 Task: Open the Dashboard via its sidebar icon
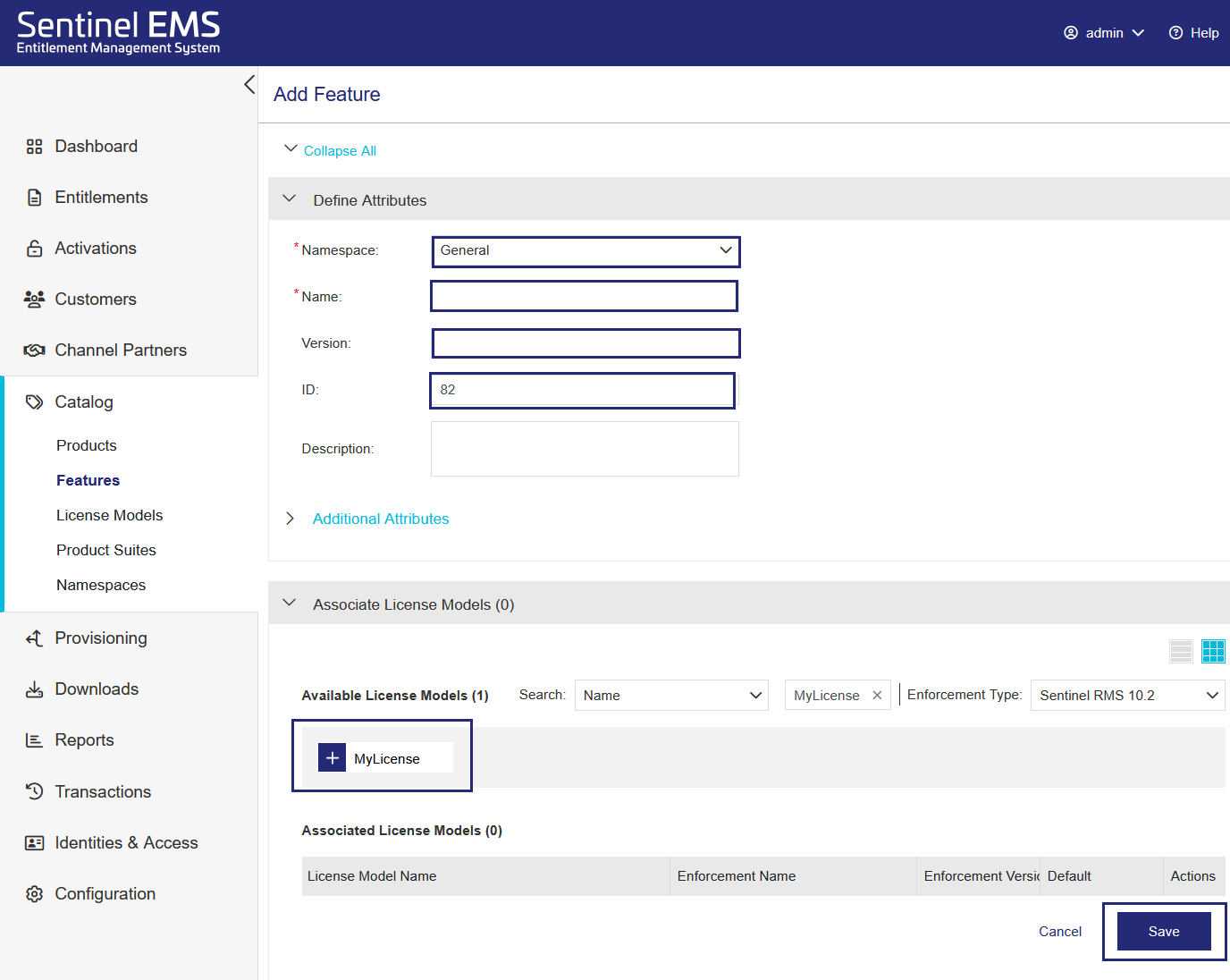[x=34, y=146]
